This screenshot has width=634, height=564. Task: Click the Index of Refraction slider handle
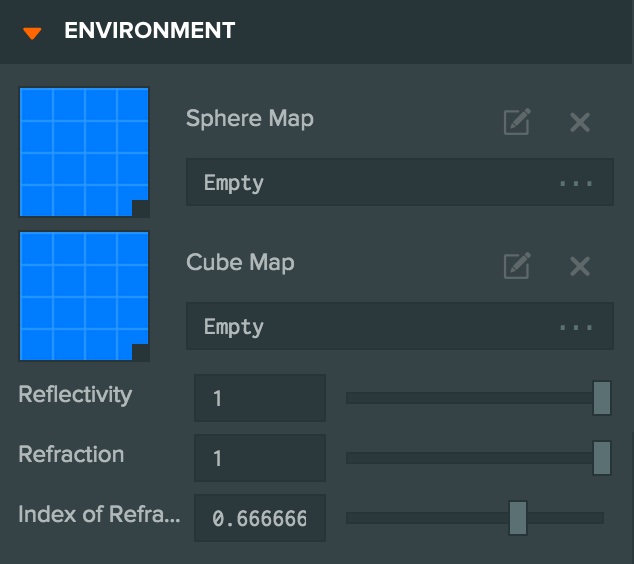tap(517, 518)
